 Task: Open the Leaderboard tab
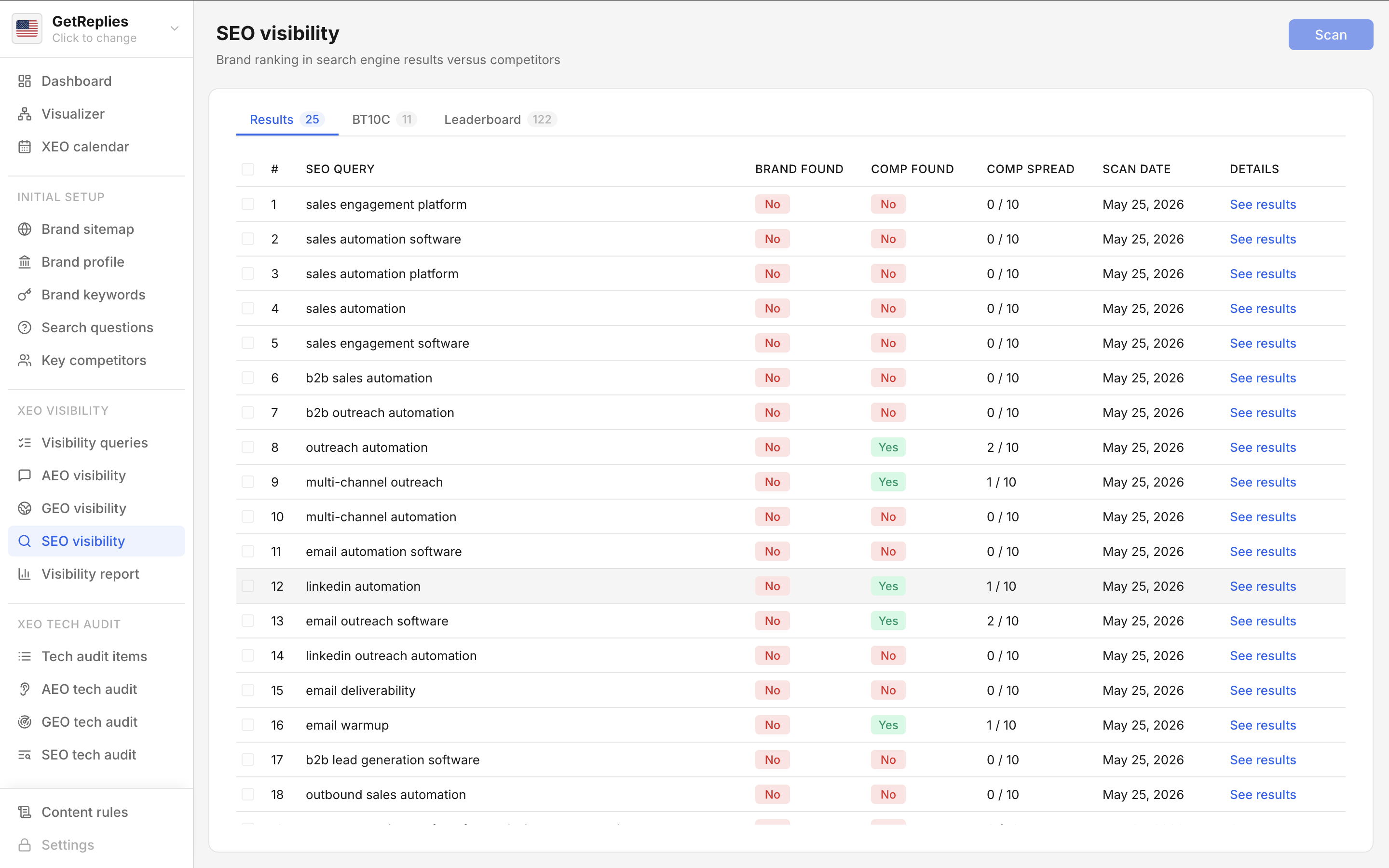pyautogui.click(x=500, y=120)
